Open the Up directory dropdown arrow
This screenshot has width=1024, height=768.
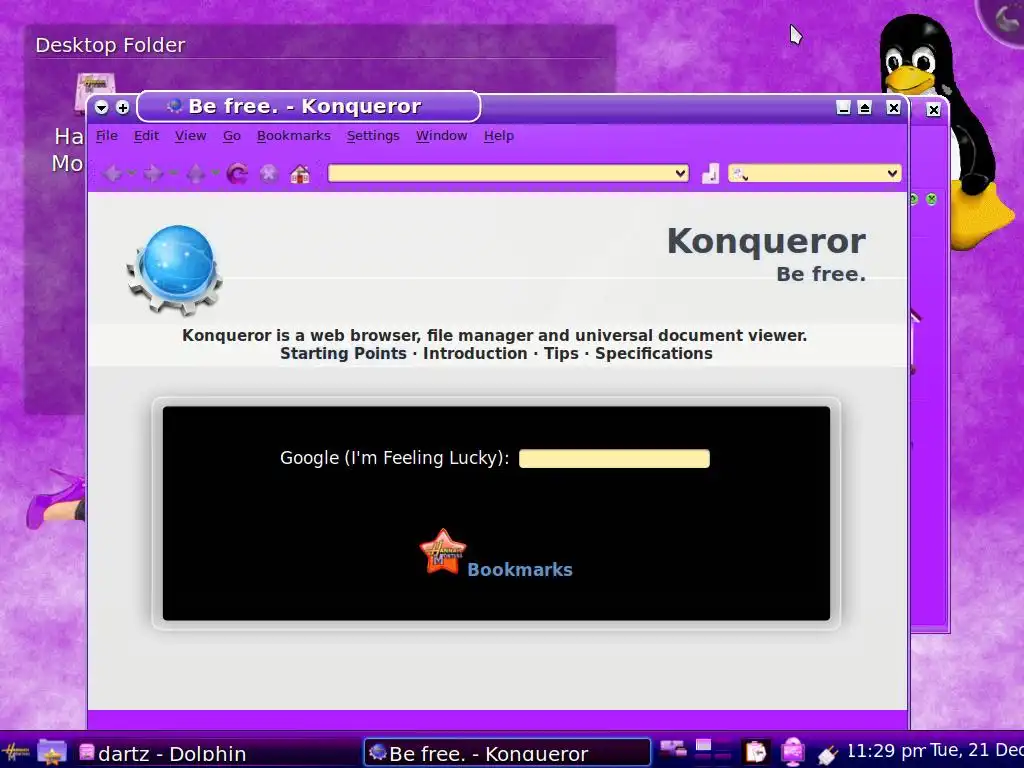coord(215,174)
